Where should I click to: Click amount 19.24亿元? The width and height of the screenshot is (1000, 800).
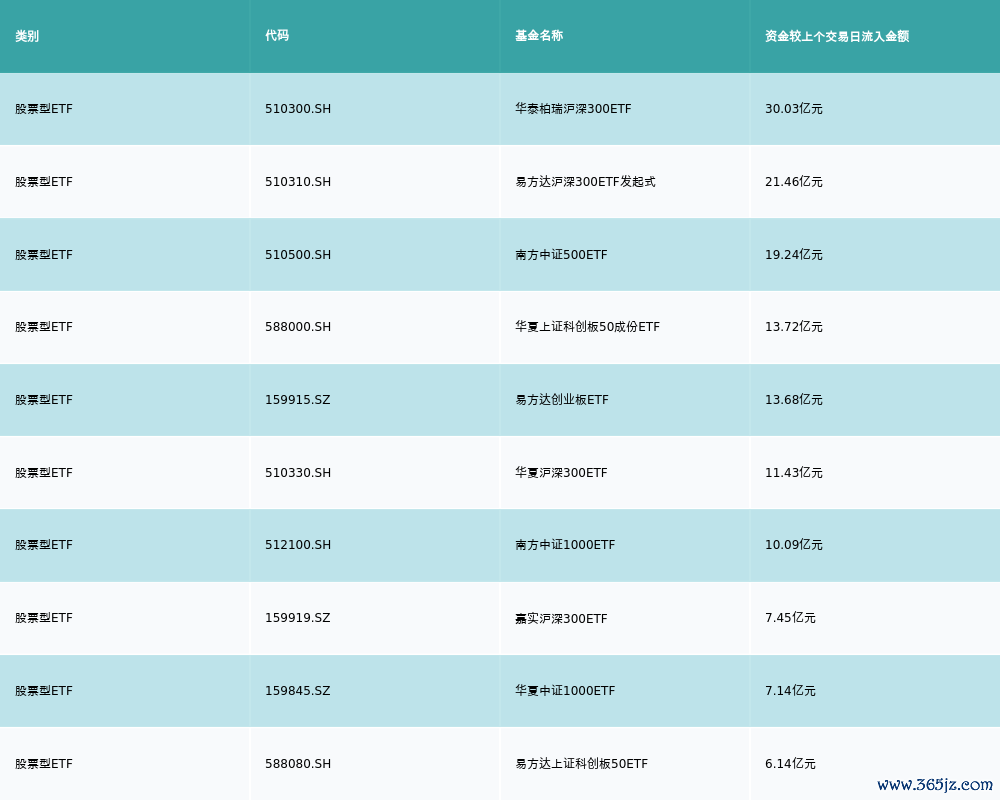[x=793, y=255]
